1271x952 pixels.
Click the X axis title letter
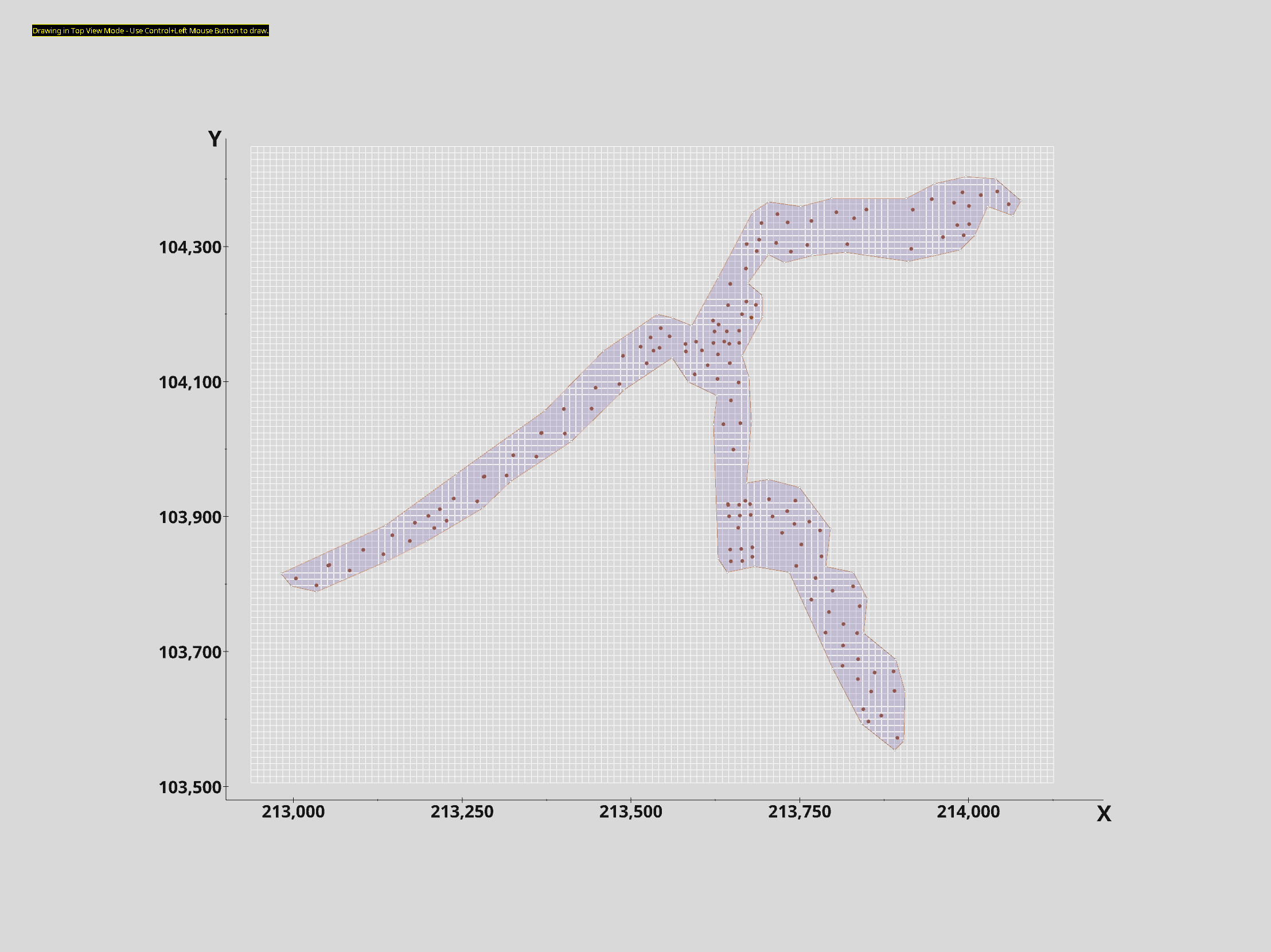tap(1104, 814)
